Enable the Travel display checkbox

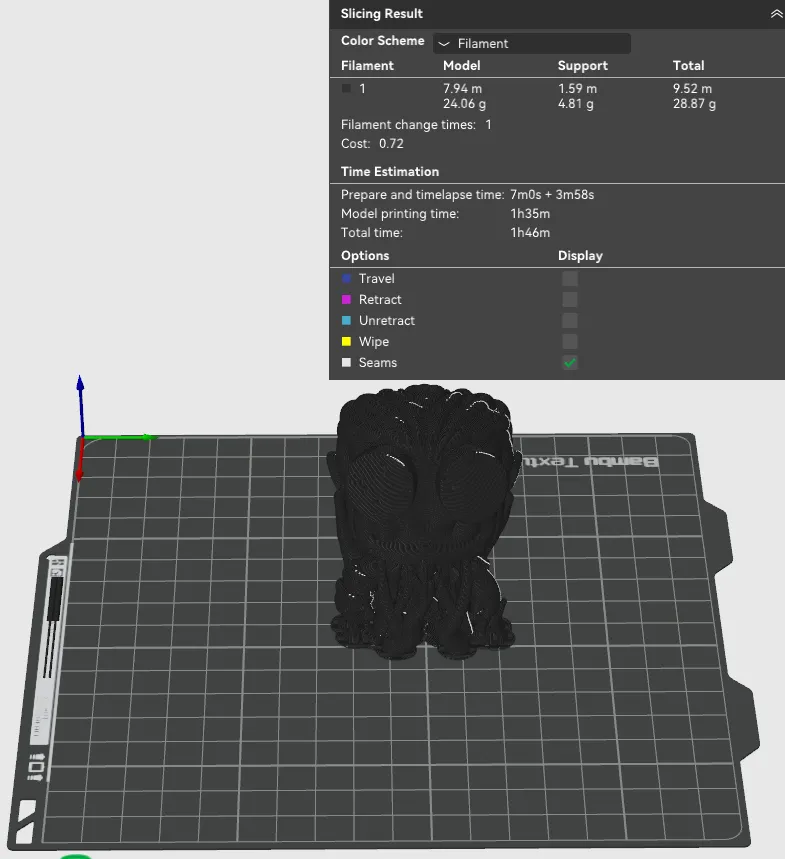point(570,278)
